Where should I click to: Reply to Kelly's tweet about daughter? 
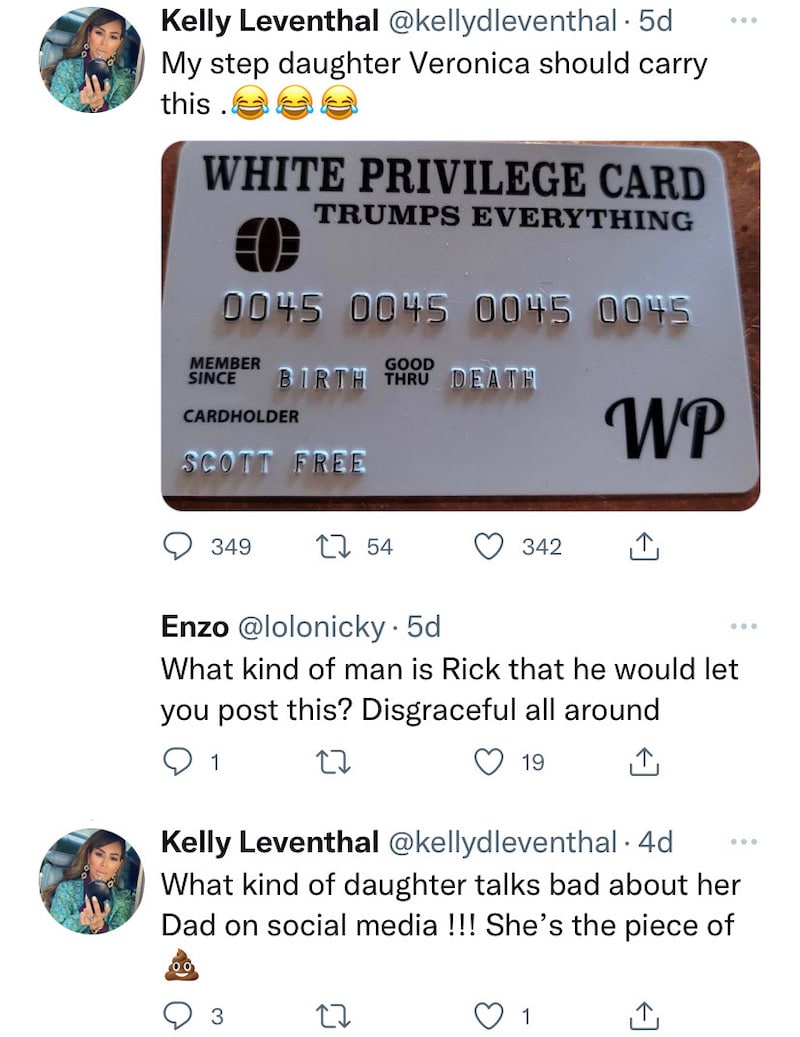[177, 1015]
